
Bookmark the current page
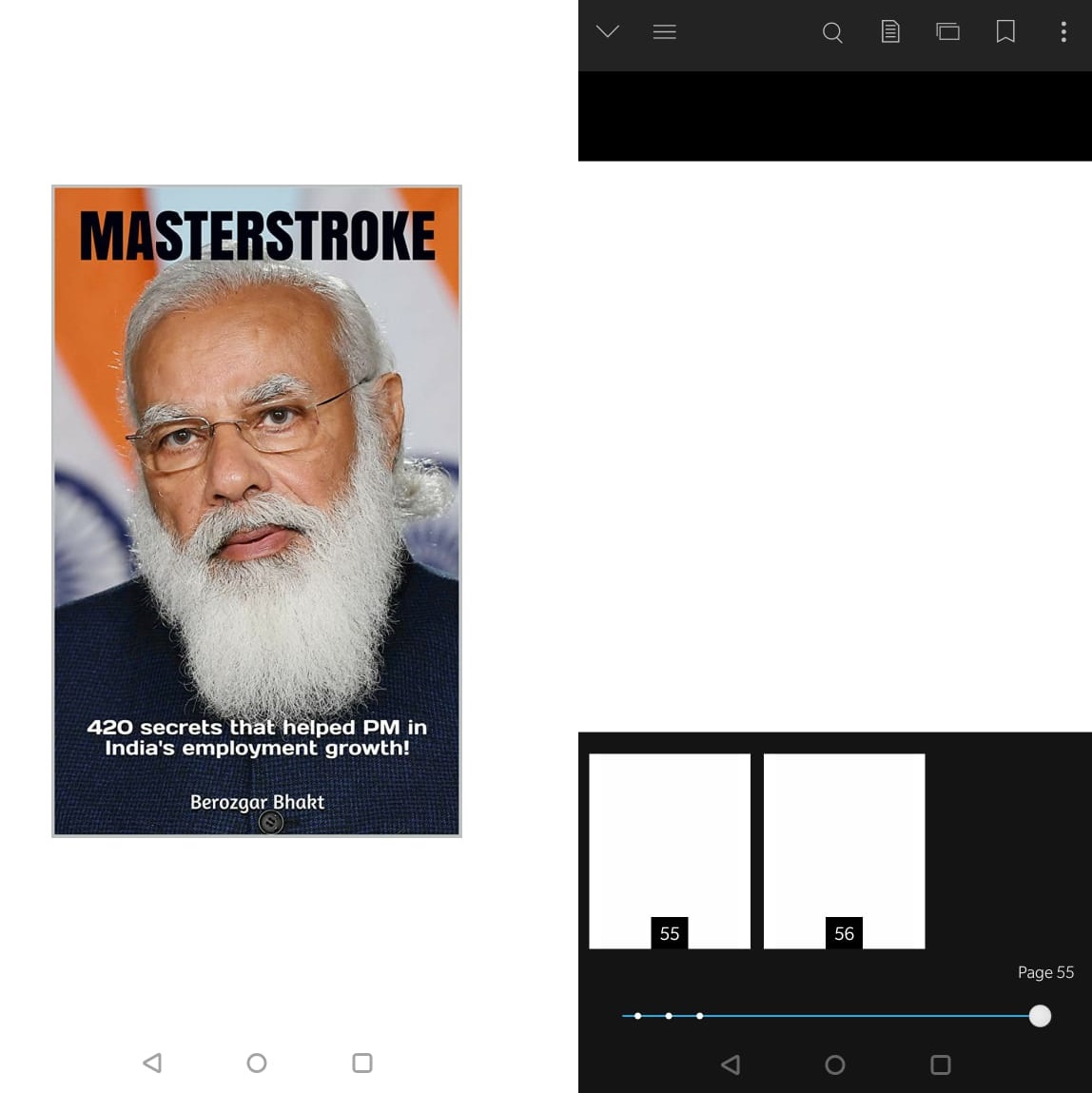coord(1005,31)
